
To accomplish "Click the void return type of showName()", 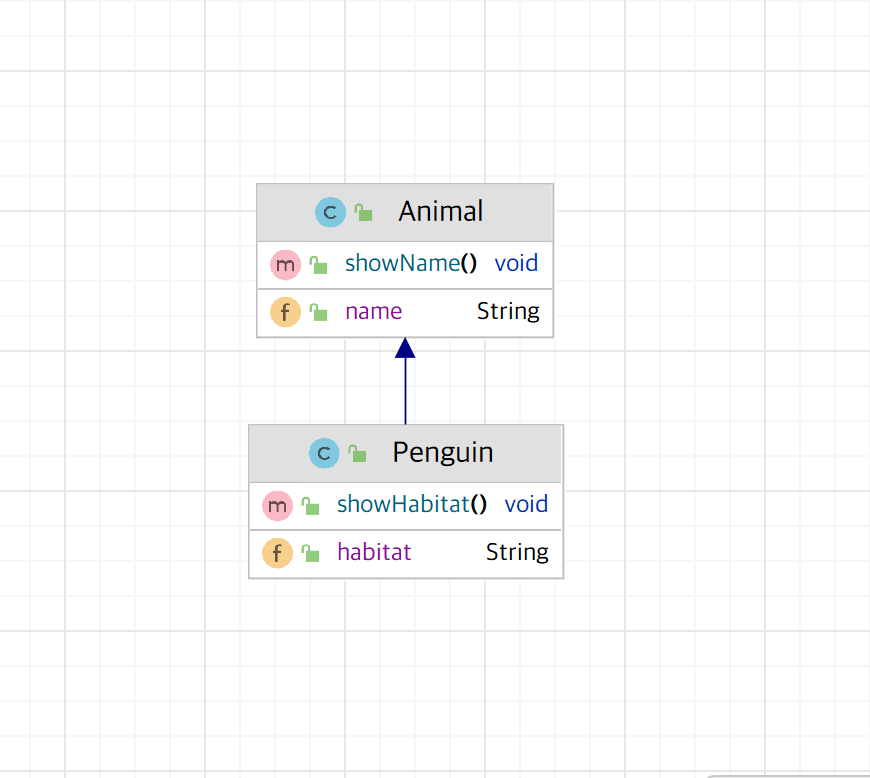I will coord(516,263).
